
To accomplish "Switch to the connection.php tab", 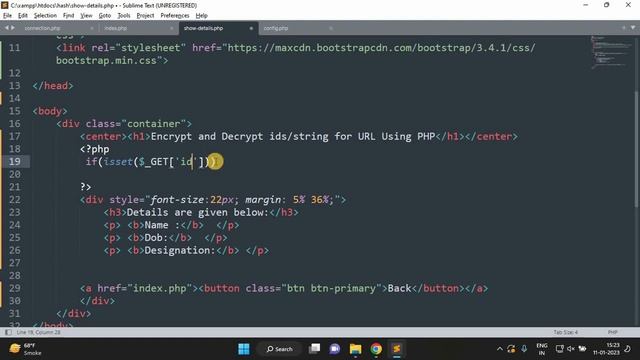I will (42, 28).
